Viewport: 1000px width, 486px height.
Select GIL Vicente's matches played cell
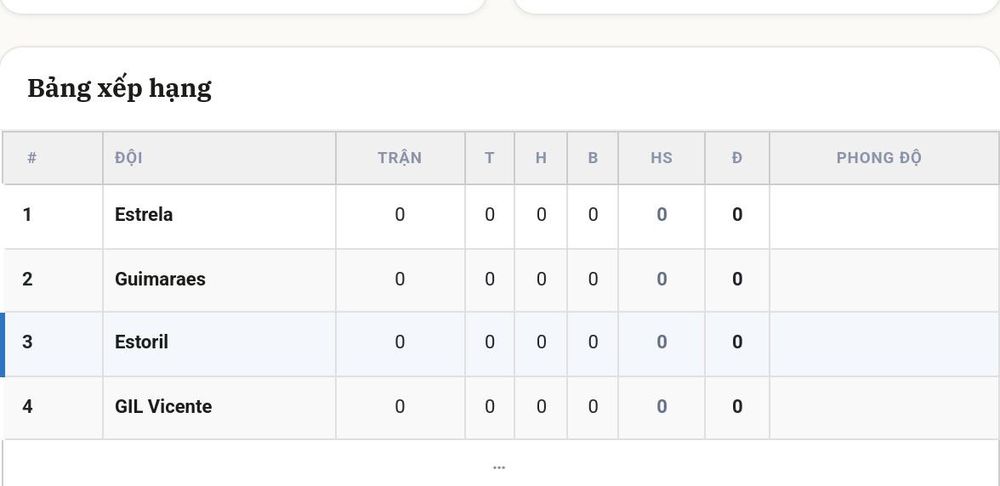[x=400, y=408]
